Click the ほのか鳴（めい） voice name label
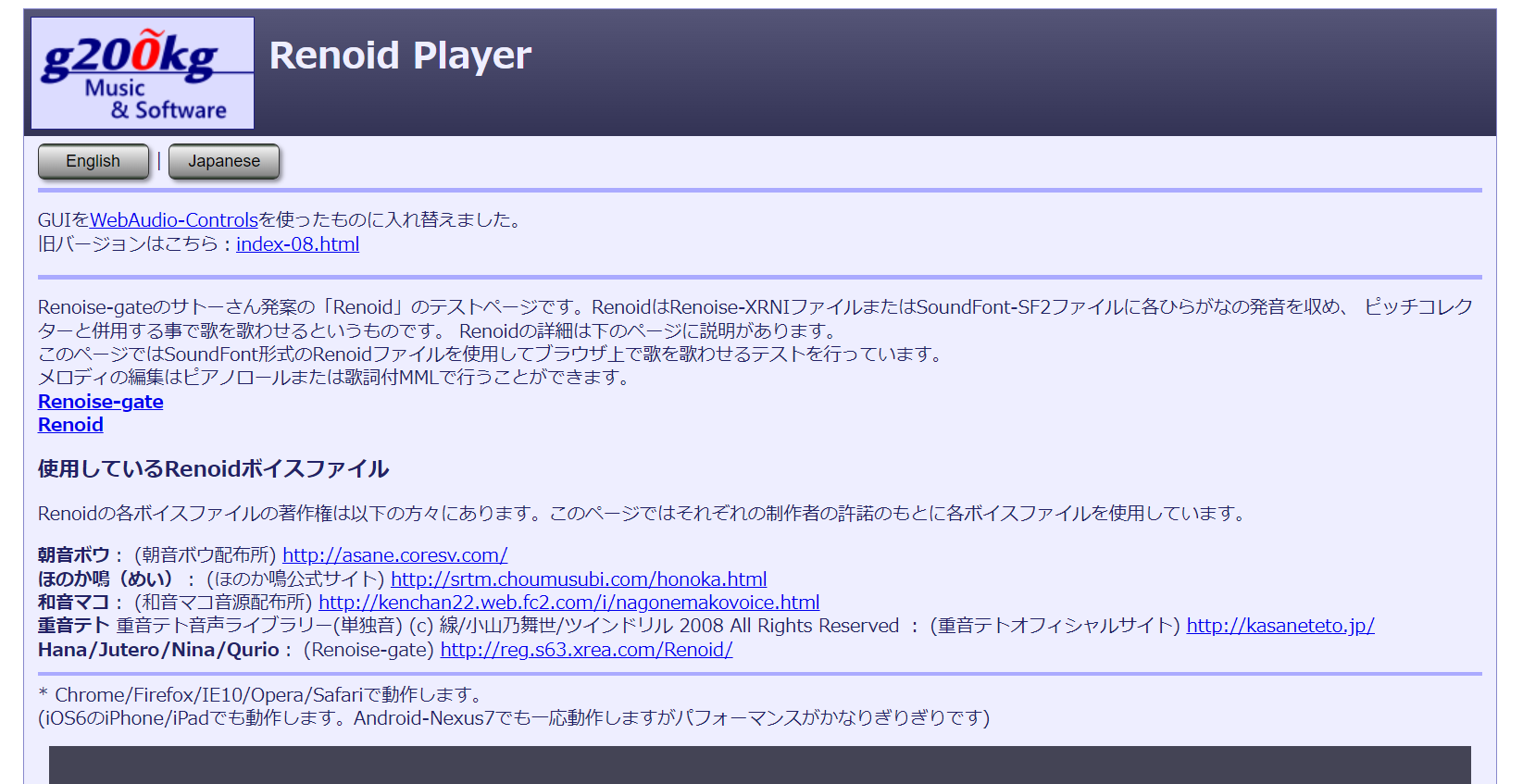The image size is (1523, 784). (106, 579)
